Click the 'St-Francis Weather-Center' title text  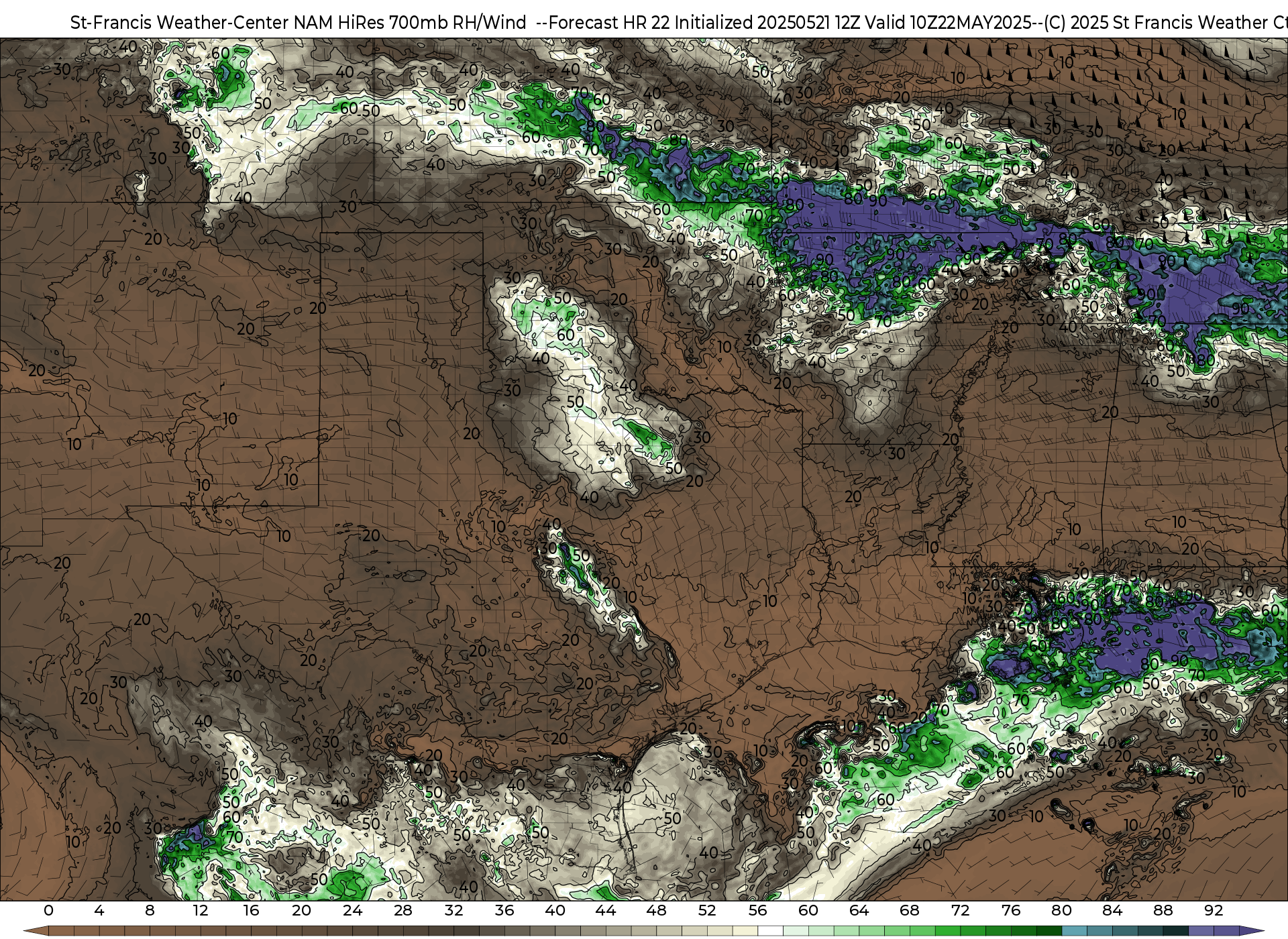tap(180, 23)
